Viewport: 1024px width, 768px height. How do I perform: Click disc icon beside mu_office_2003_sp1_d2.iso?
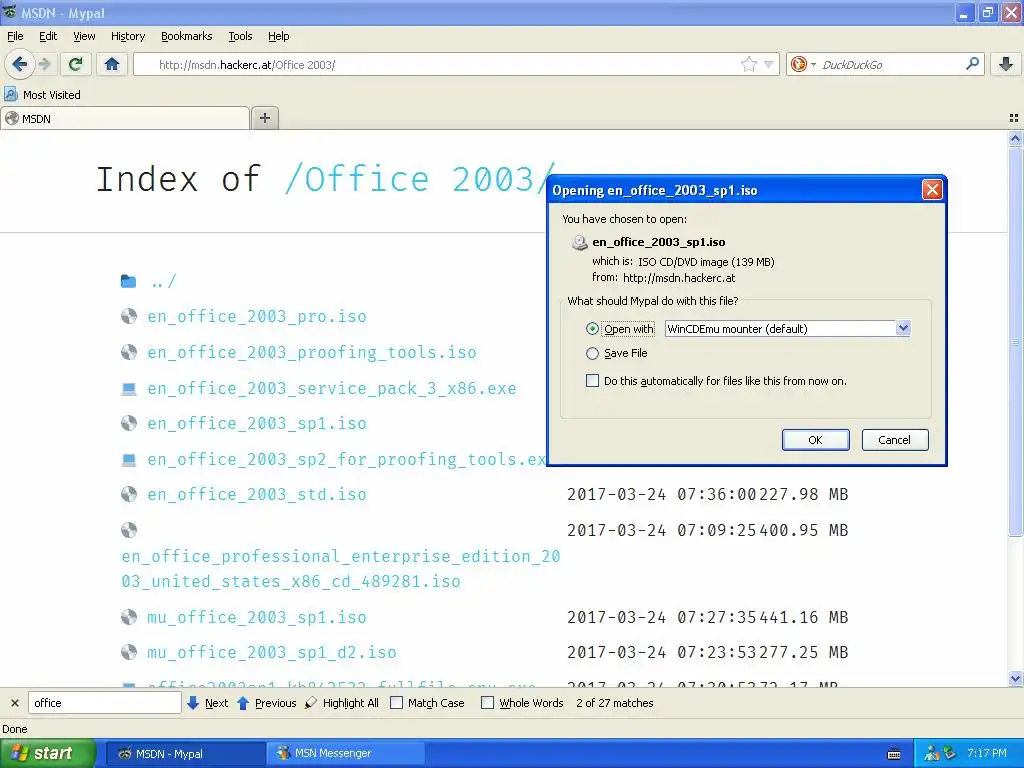point(129,652)
